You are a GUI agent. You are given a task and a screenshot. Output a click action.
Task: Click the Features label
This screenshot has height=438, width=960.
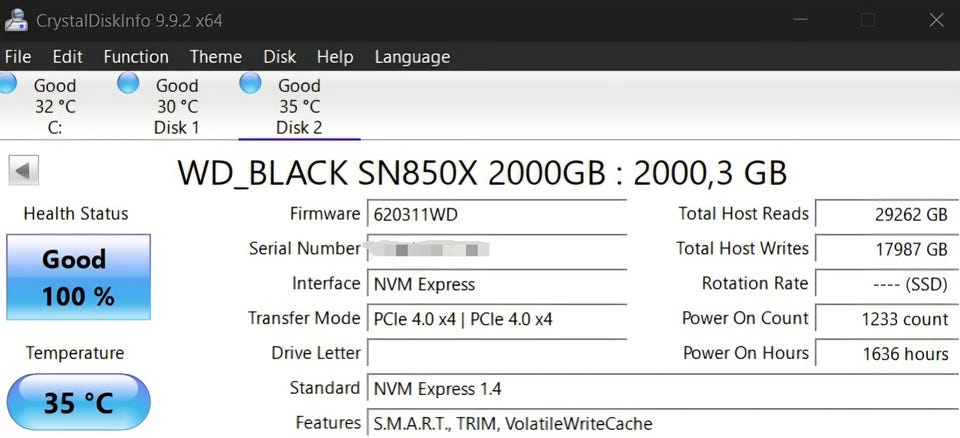click(328, 423)
